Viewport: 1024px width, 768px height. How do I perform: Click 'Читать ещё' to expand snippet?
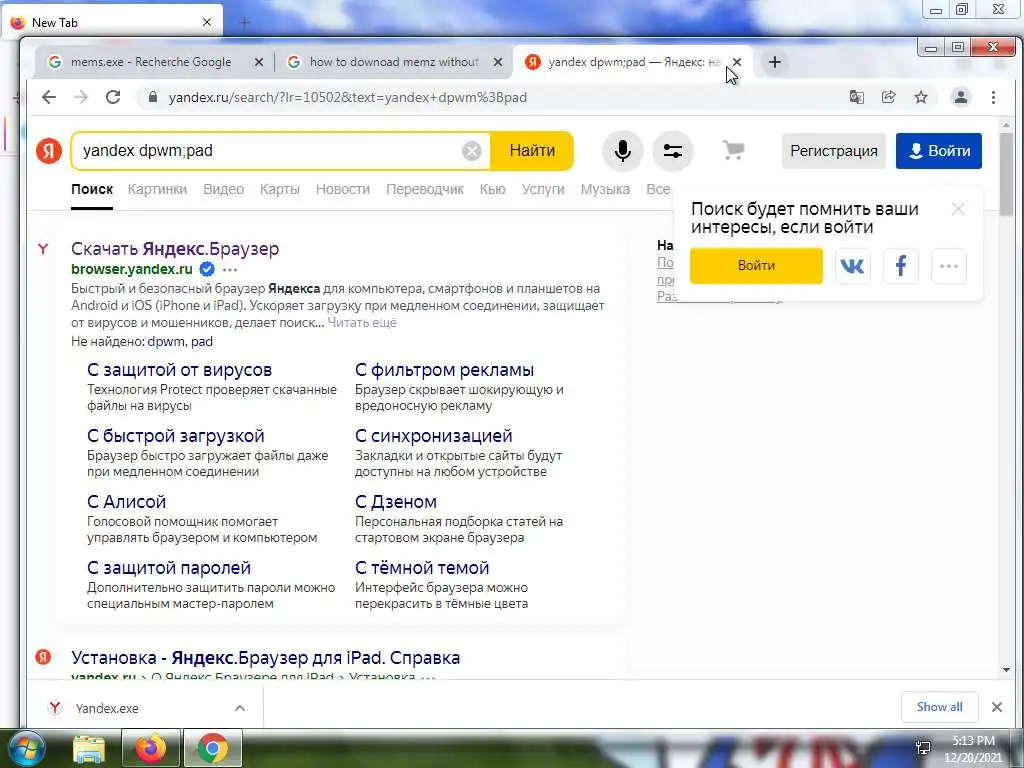click(362, 323)
